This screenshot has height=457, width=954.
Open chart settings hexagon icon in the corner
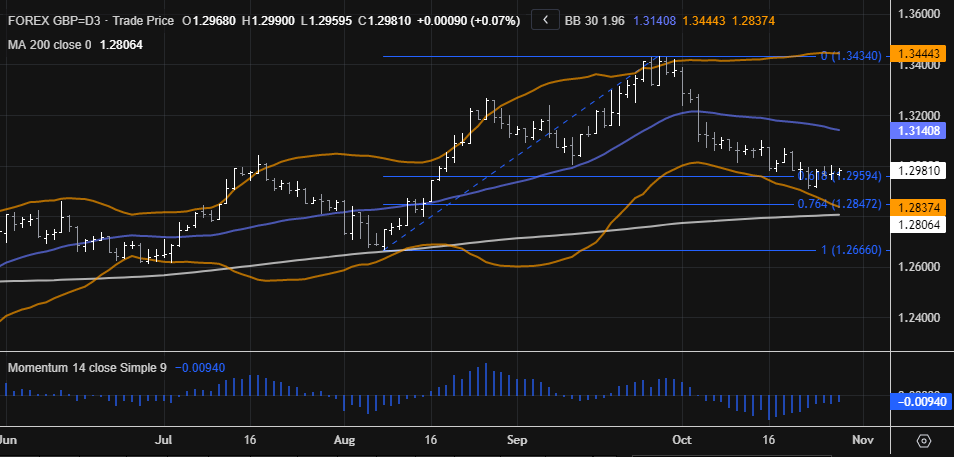coord(924,440)
